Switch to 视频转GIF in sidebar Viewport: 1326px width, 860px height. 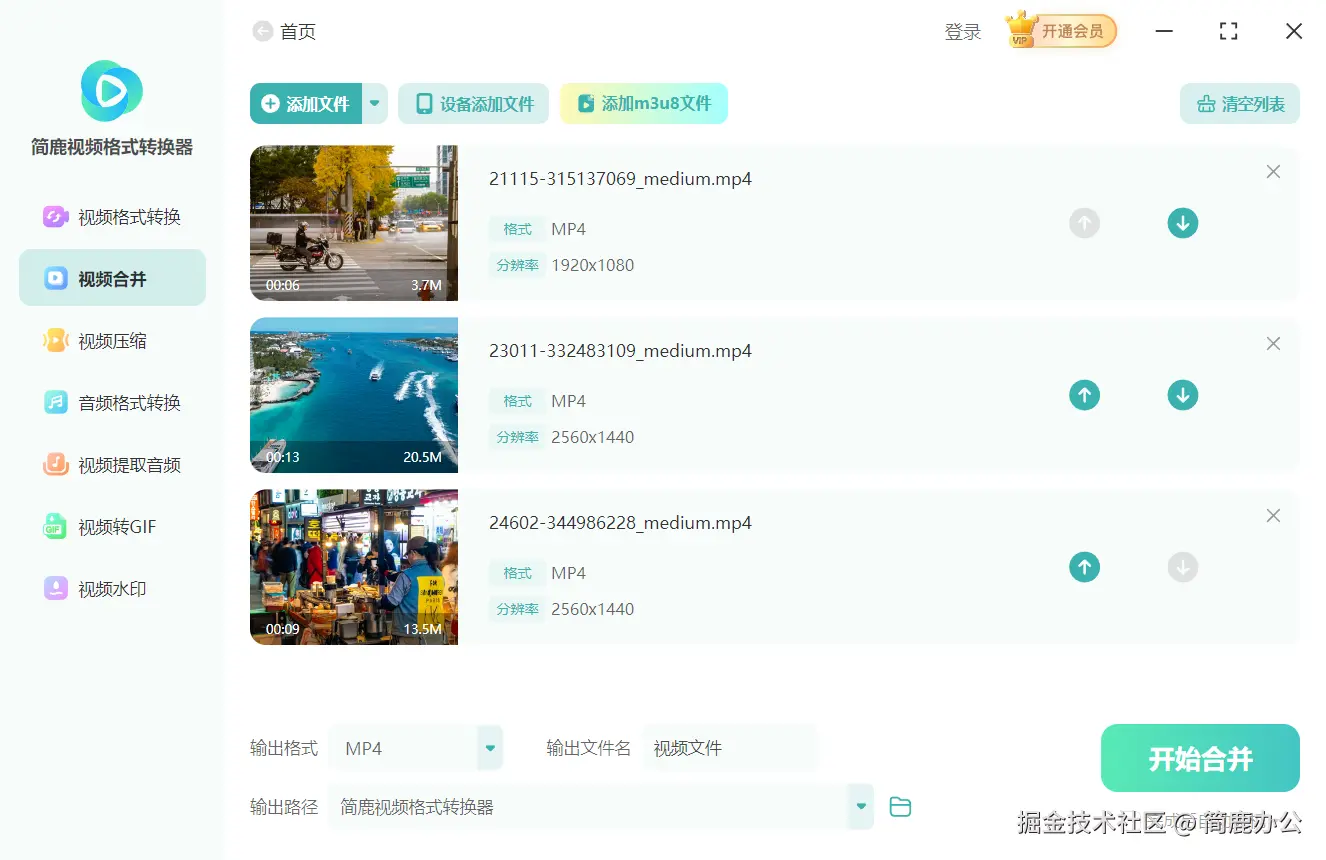tap(112, 527)
